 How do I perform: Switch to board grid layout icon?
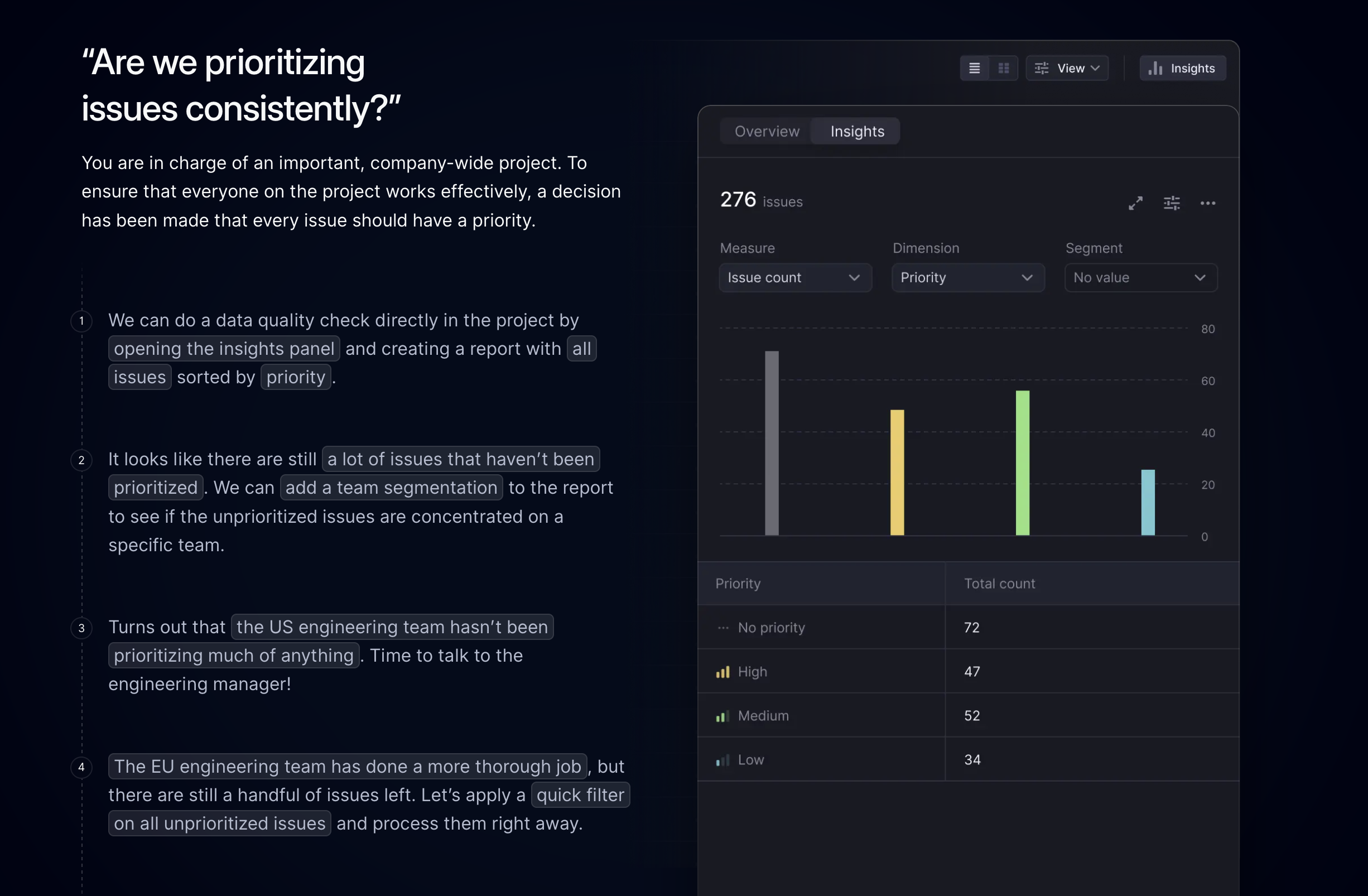click(x=1004, y=69)
